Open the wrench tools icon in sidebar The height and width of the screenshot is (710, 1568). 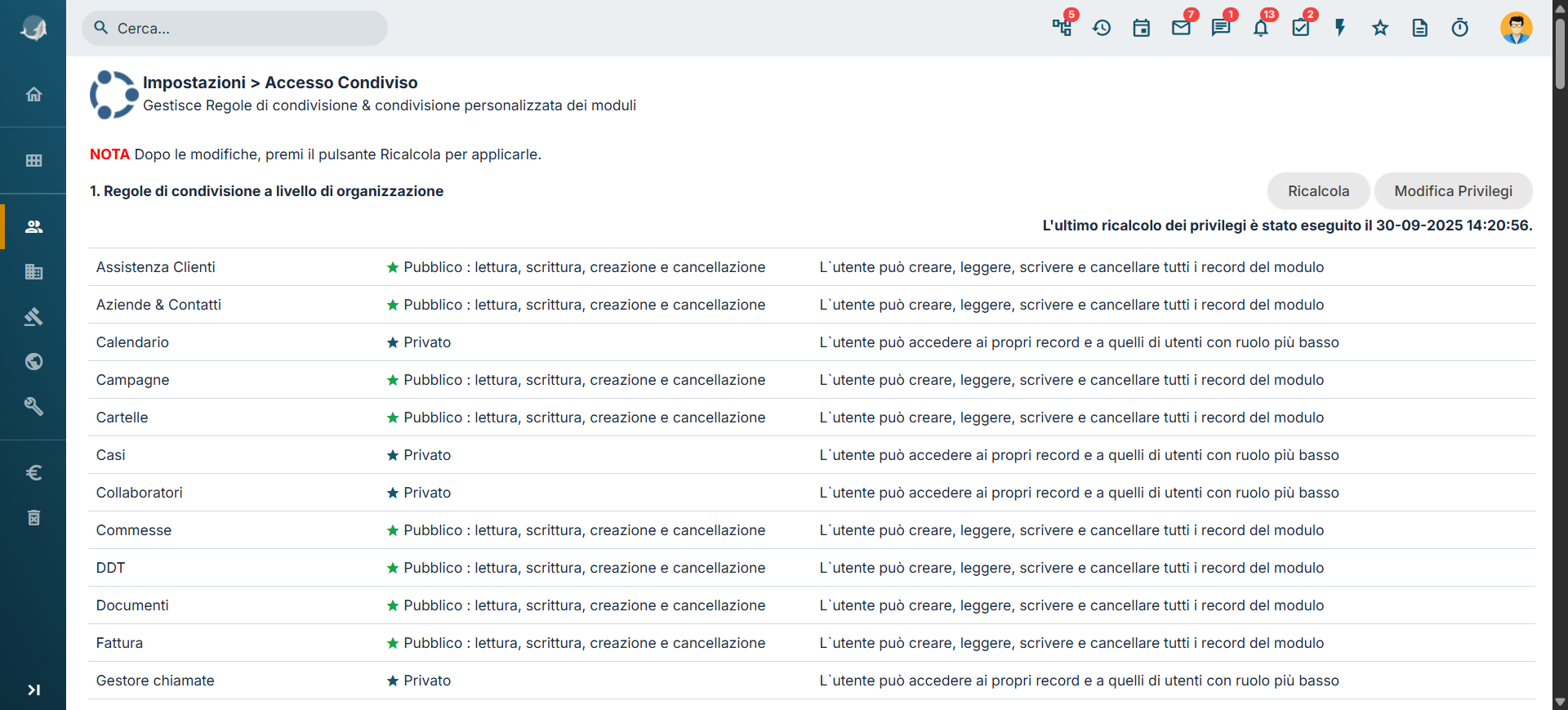pyautogui.click(x=33, y=406)
